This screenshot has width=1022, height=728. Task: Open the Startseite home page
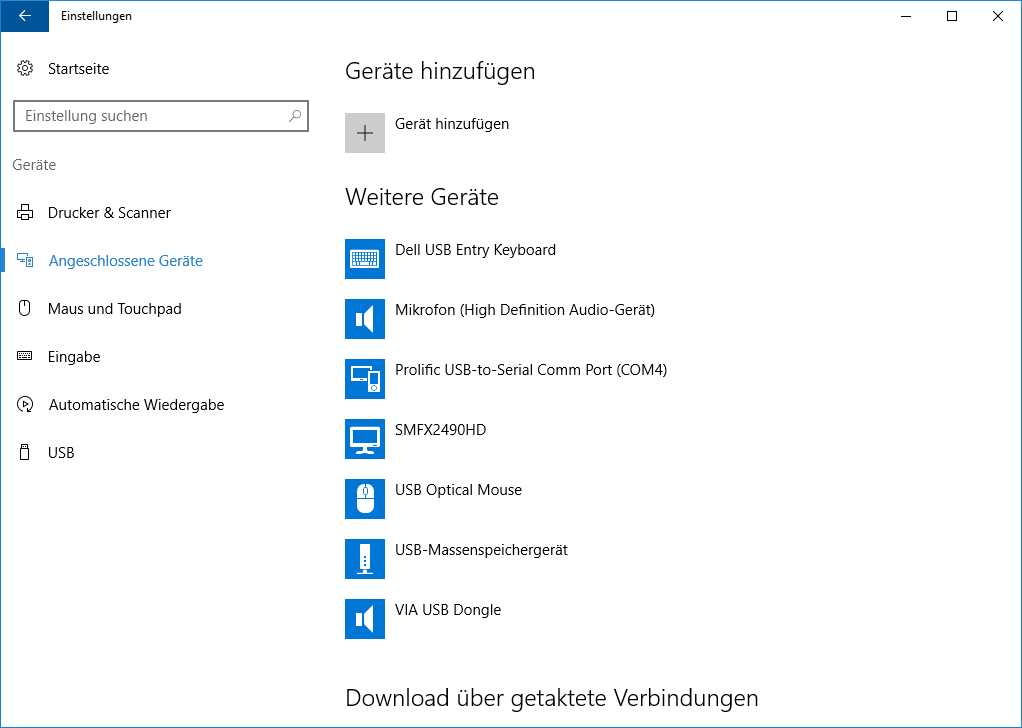(78, 68)
